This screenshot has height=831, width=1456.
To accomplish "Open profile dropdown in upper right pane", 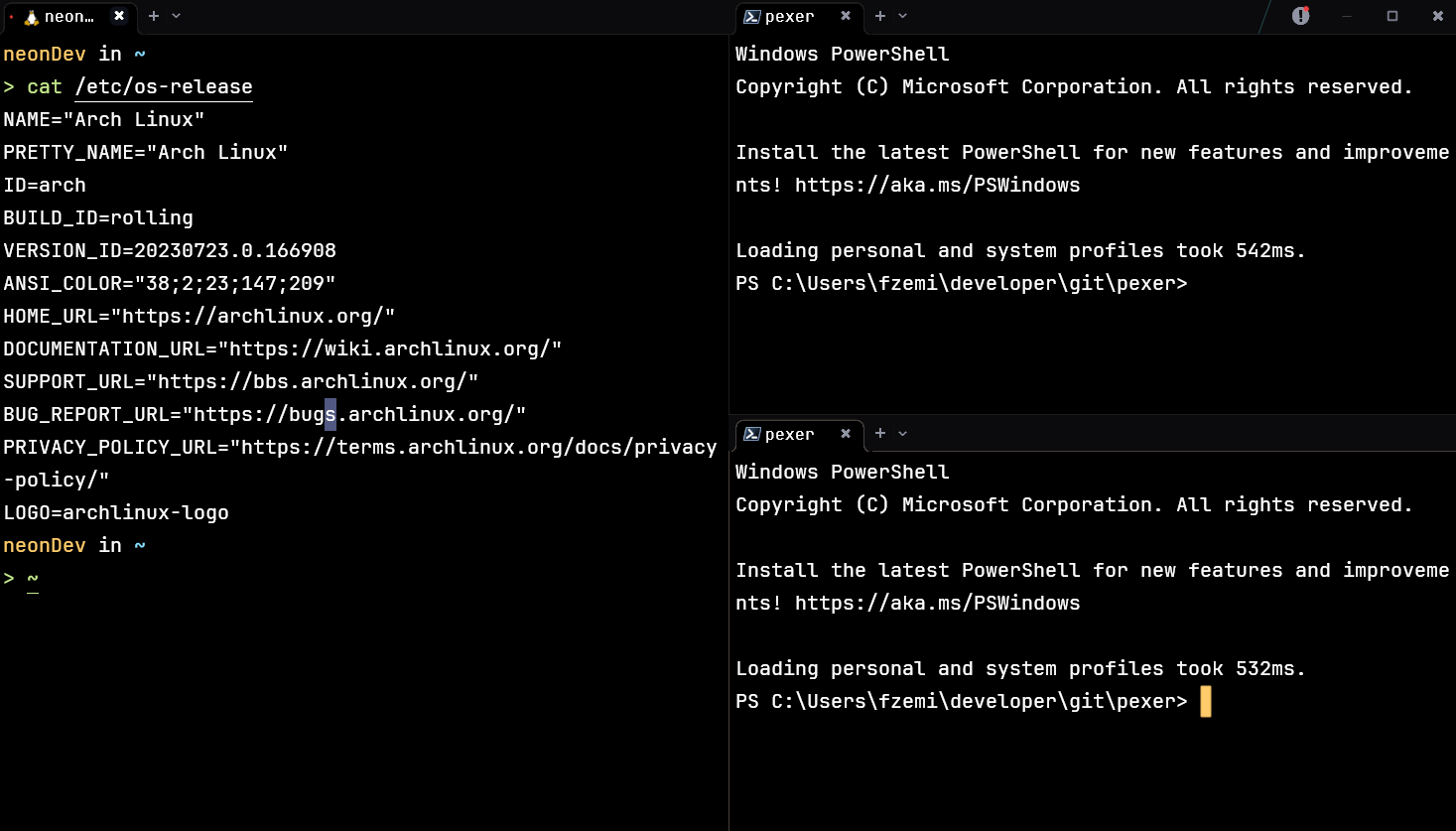I will click(903, 16).
